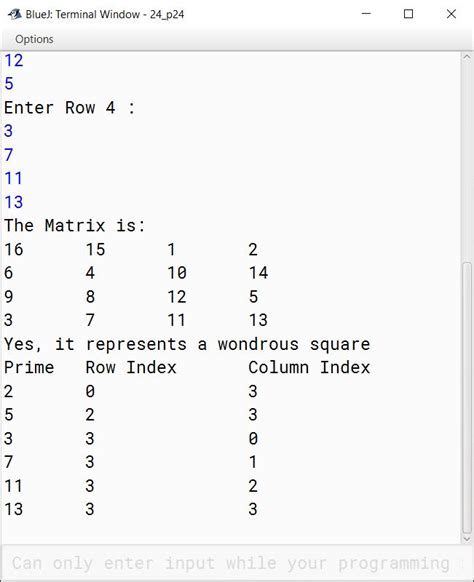Minimize the Terminal Window
This screenshot has height=582, width=474.
pos(366,14)
